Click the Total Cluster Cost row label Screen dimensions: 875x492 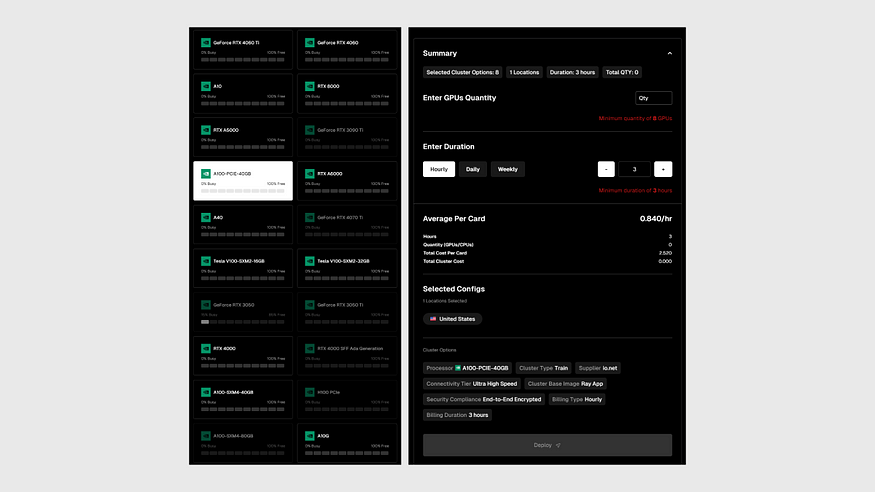point(444,261)
